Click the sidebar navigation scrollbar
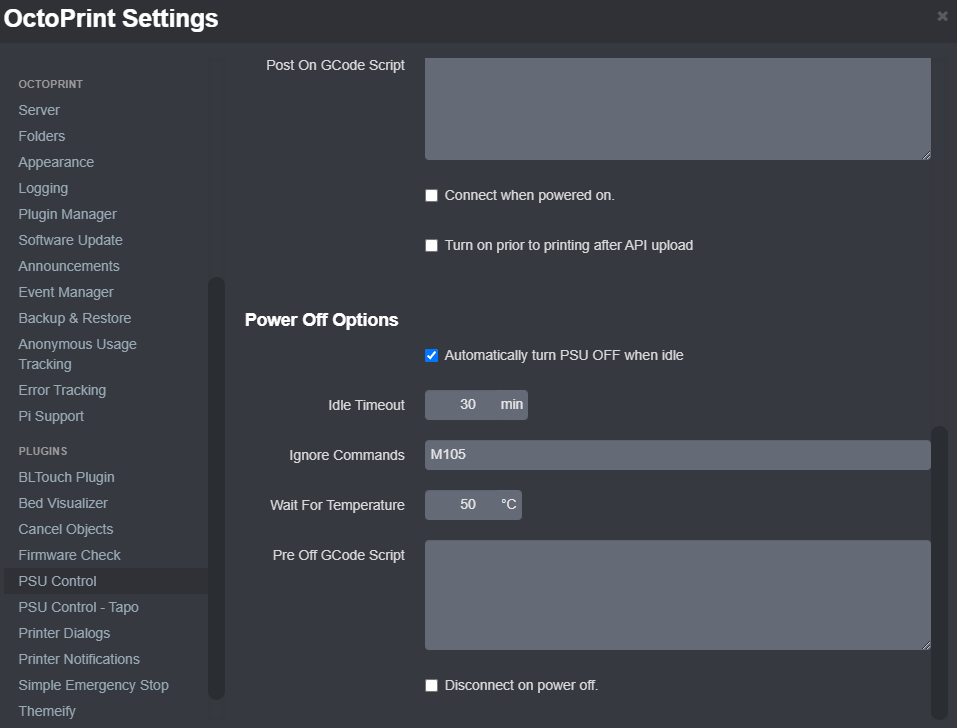Screen dimensions: 957x728 point(216,488)
